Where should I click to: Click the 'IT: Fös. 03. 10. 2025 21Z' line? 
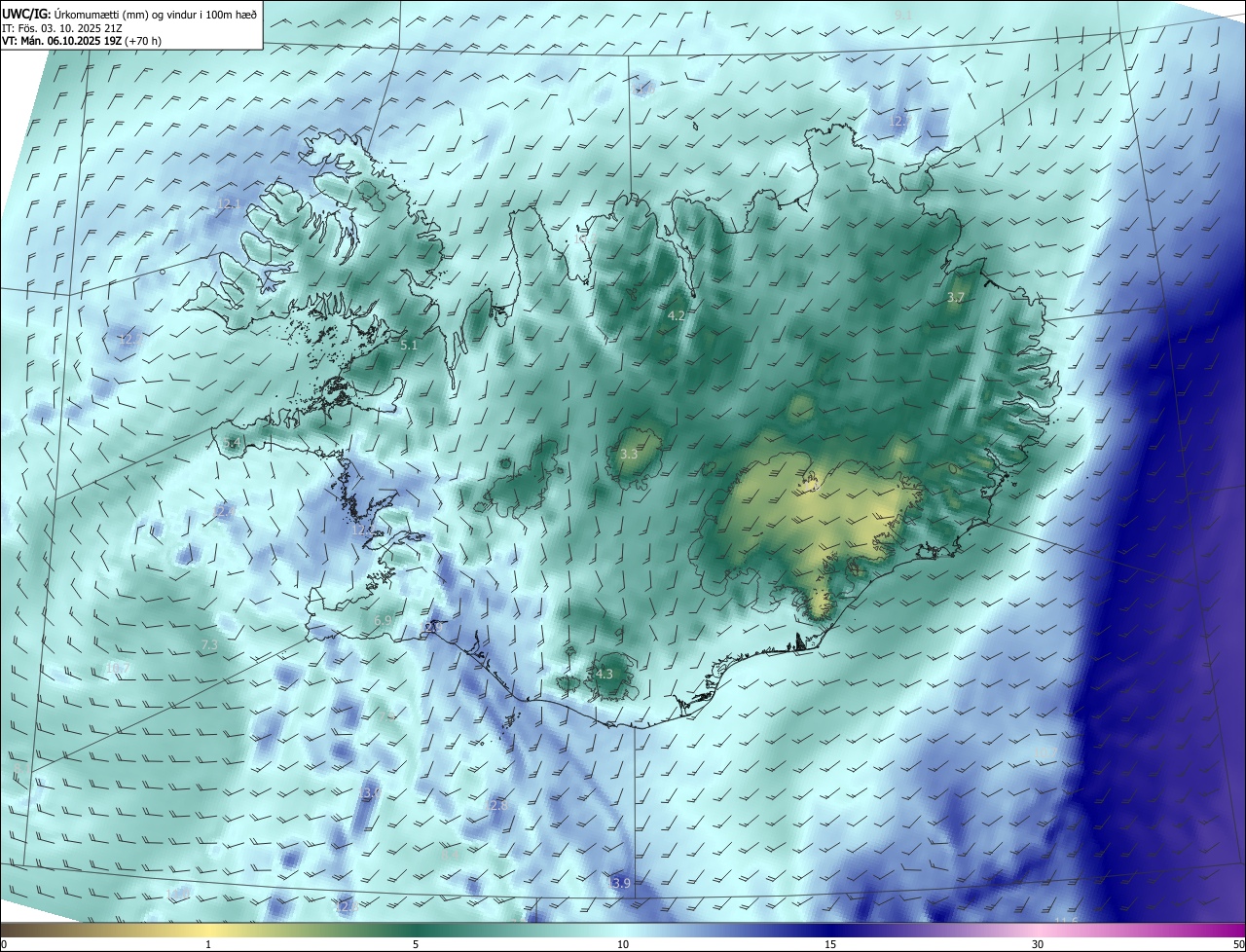tap(62, 27)
